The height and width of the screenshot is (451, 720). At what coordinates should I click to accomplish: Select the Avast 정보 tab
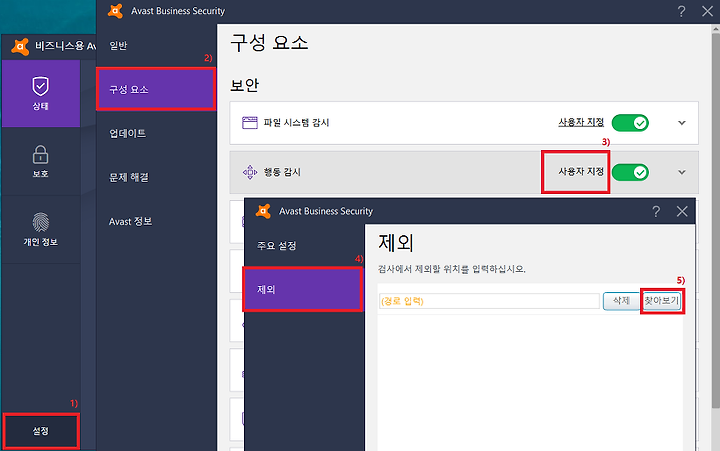point(156,221)
